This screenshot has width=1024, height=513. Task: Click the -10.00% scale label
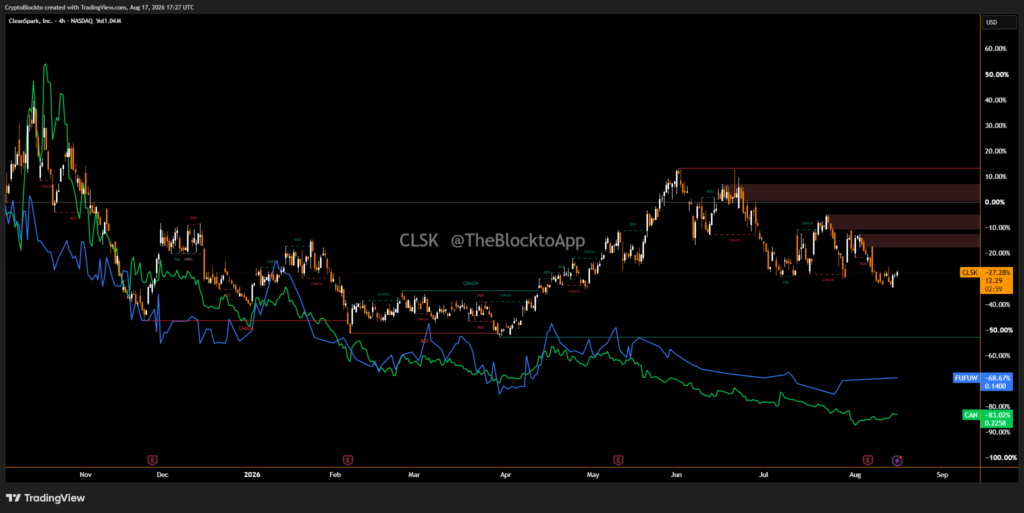coord(995,228)
